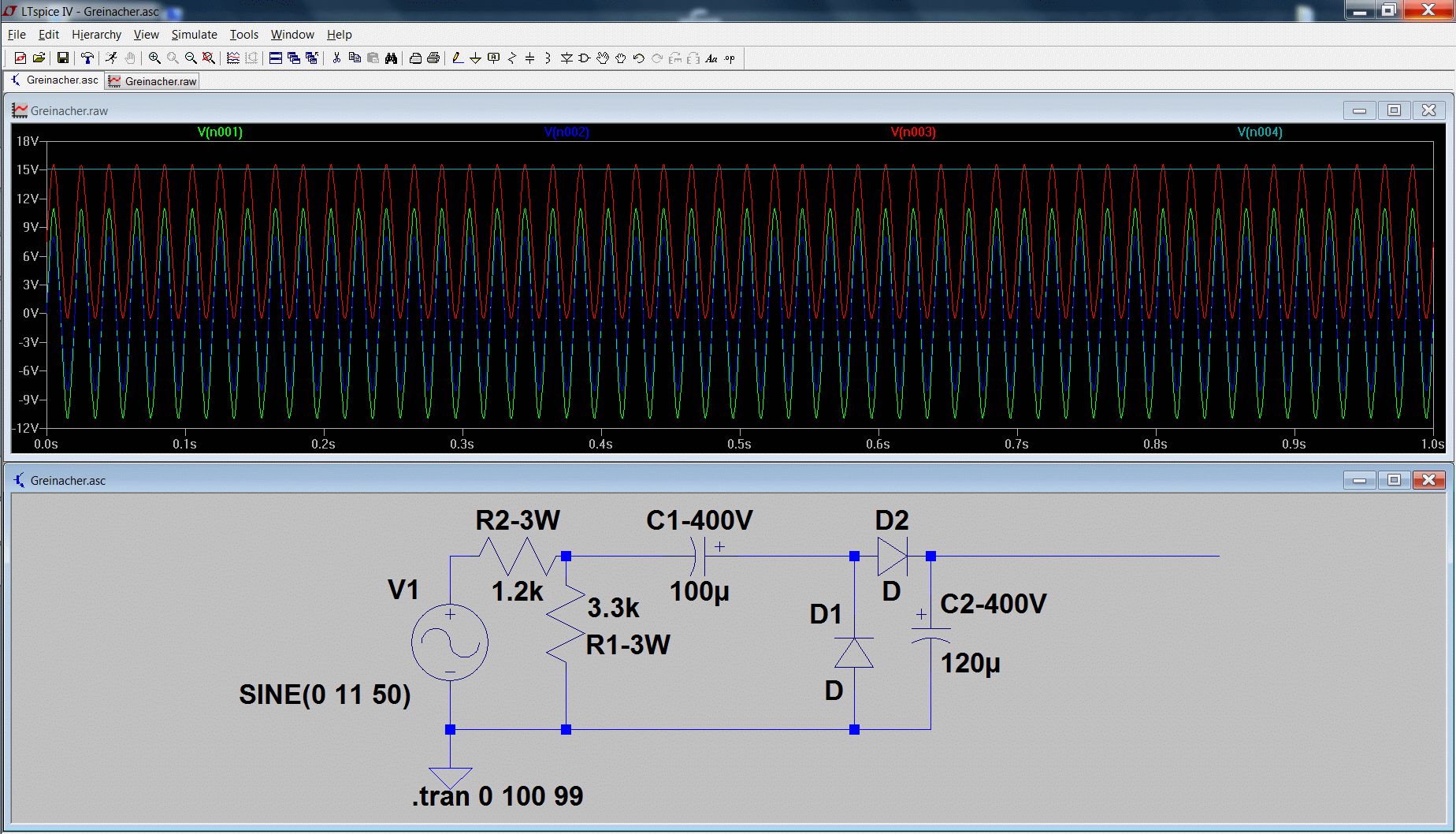Click the .tran 0 100 99 directive
The image size is (1456, 834).
pos(497,796)
